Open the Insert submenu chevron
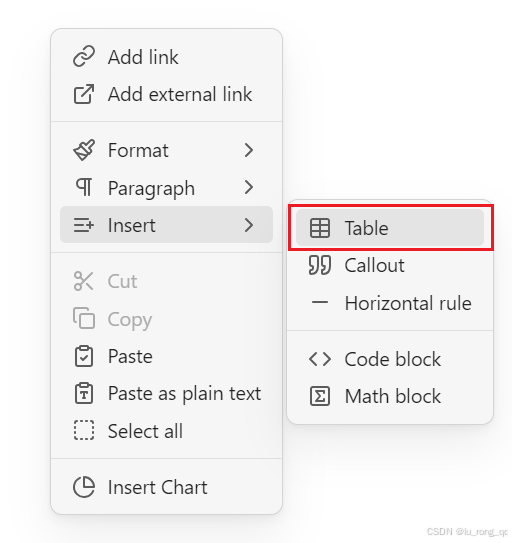The image size is (512, 543). 249,225
